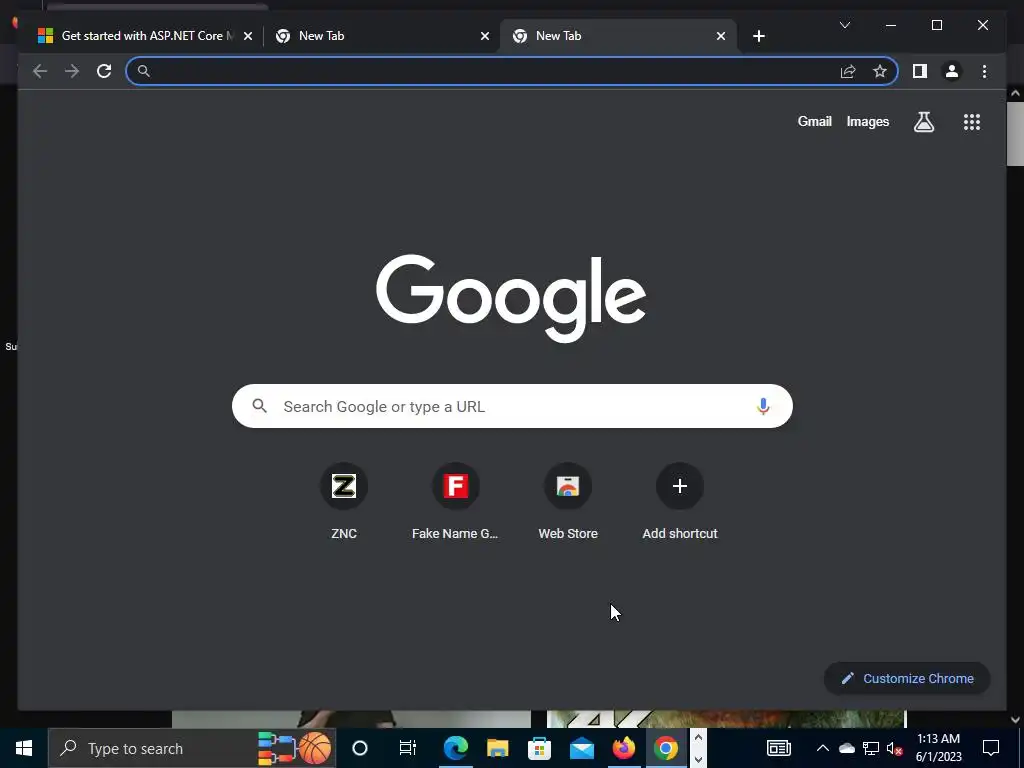1024x768 pixels.
Task: Open Search Labs flask icon
Action: point(923,121)
